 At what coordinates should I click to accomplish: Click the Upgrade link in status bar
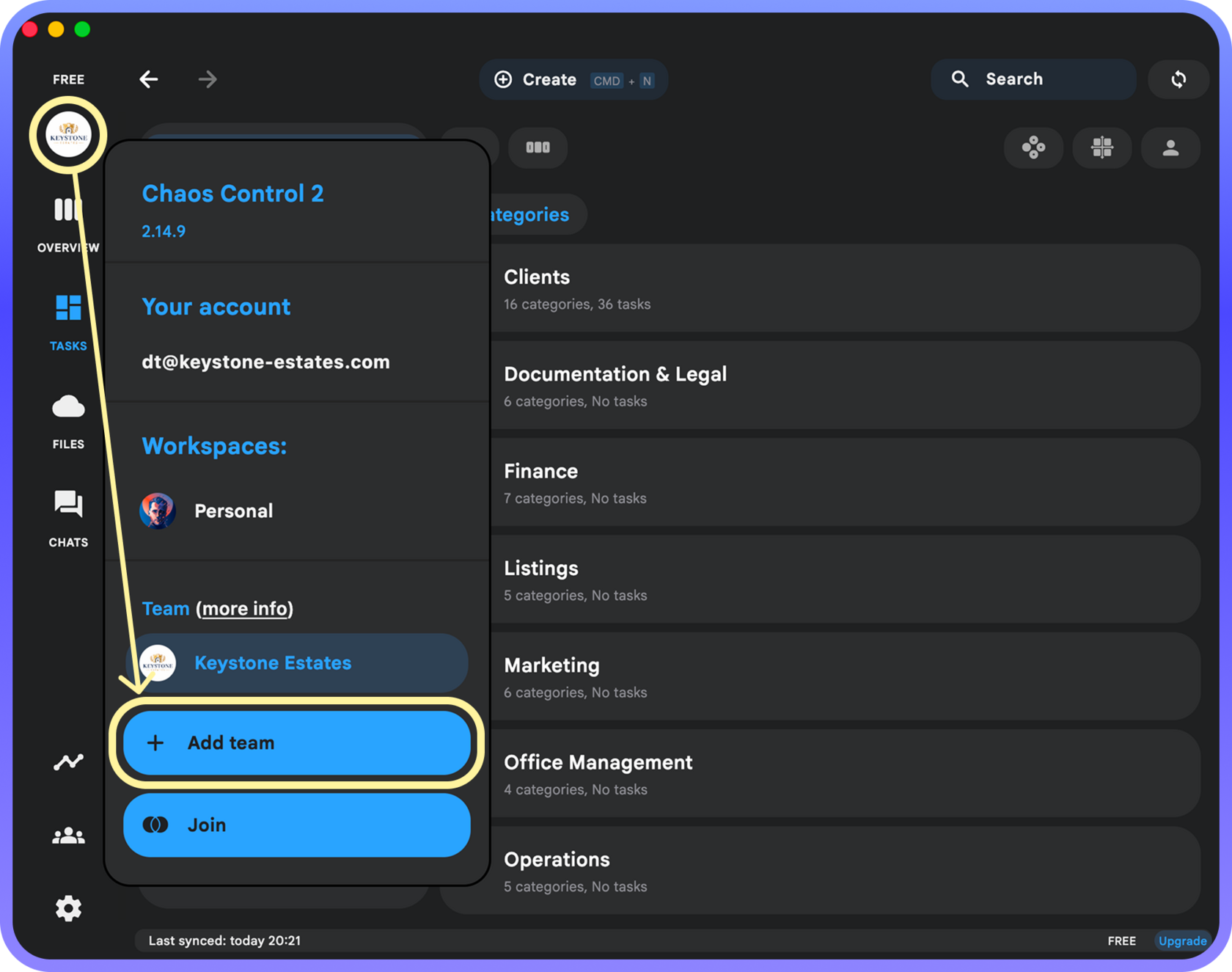[1182, 940]
